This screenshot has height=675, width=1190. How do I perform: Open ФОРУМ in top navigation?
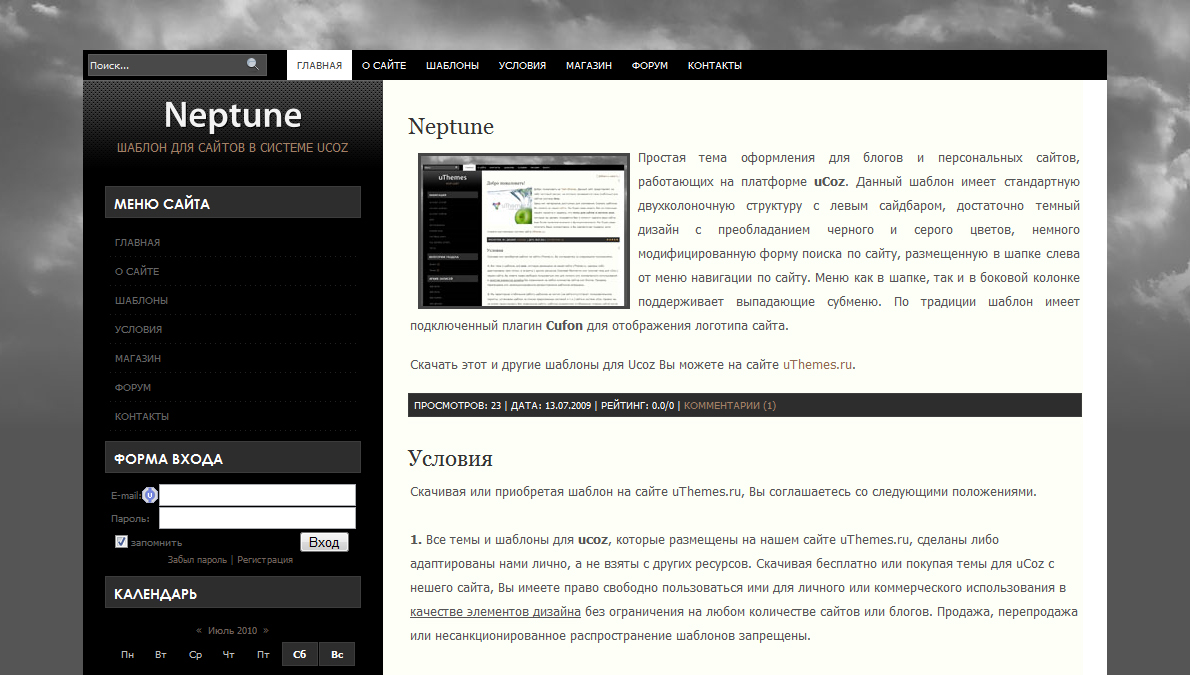(650, 65)
